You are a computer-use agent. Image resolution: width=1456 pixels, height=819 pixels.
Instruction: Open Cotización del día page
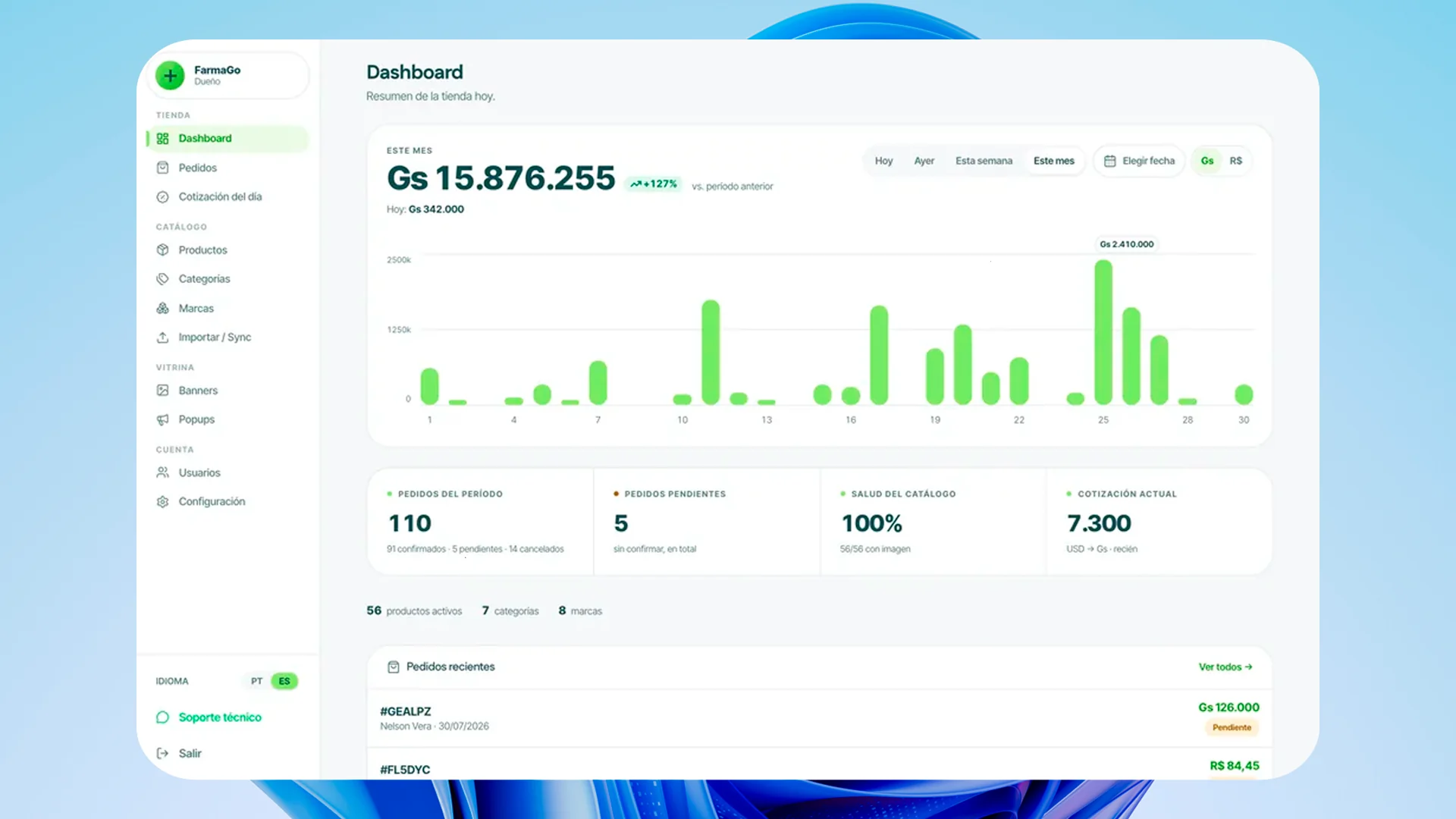[x=227, y=196]
